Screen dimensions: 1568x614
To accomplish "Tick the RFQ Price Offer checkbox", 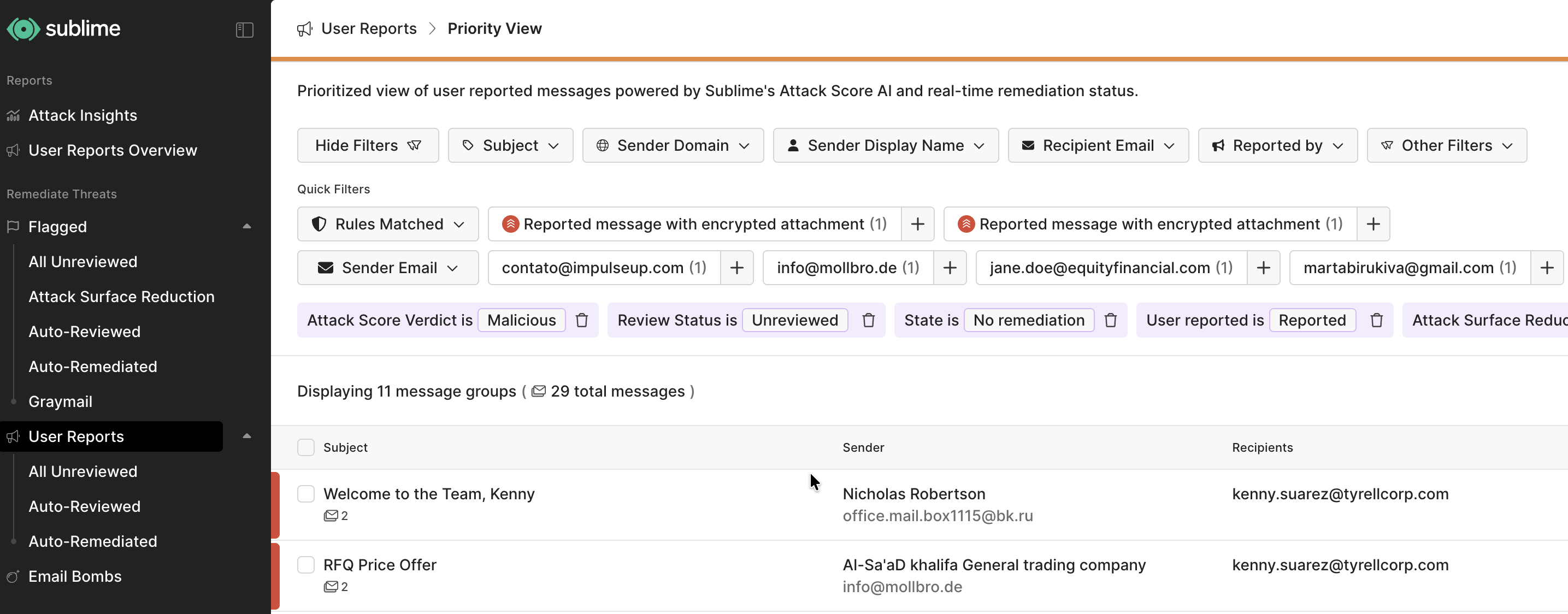I will coord(305,565).
